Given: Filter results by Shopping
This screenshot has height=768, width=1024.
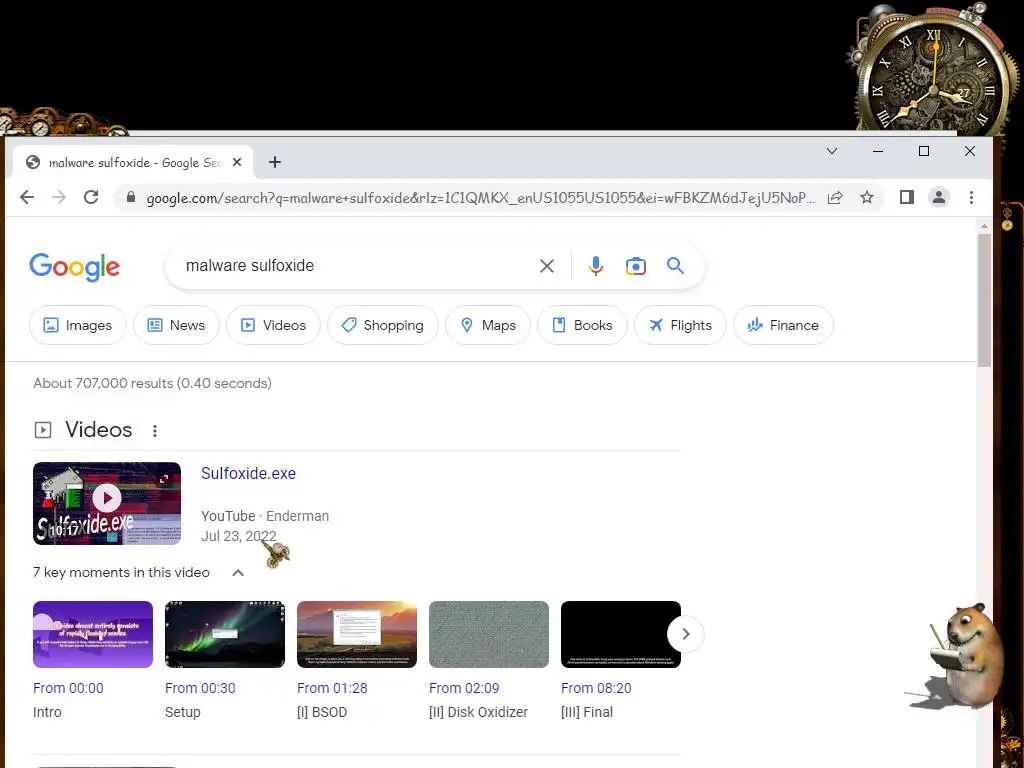Looking at the screenshot, I should click(x=383, y=325).
